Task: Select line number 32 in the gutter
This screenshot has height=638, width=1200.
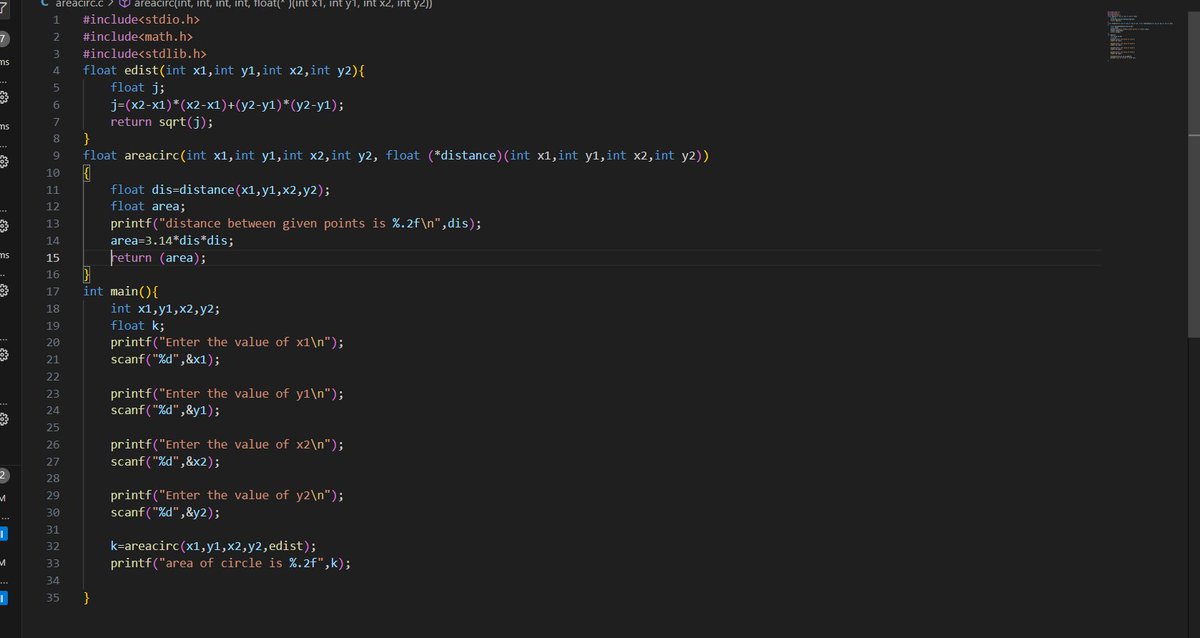Action: tap(54, 546)
